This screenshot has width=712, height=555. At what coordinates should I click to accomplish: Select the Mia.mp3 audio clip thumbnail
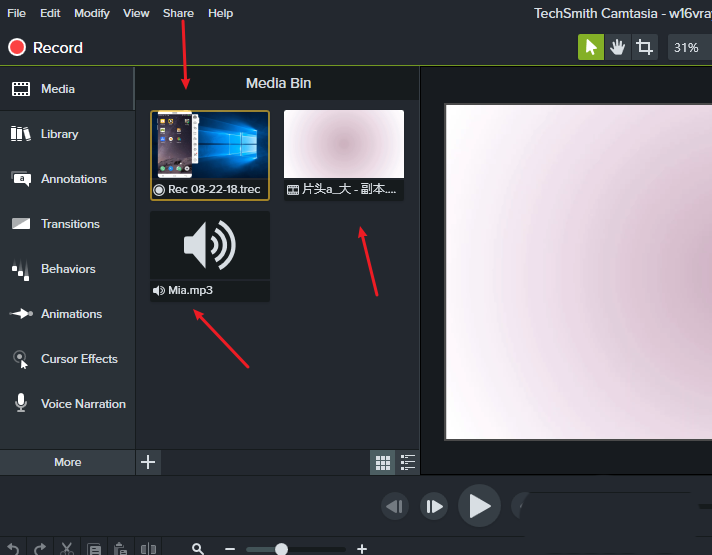point(210,245)
